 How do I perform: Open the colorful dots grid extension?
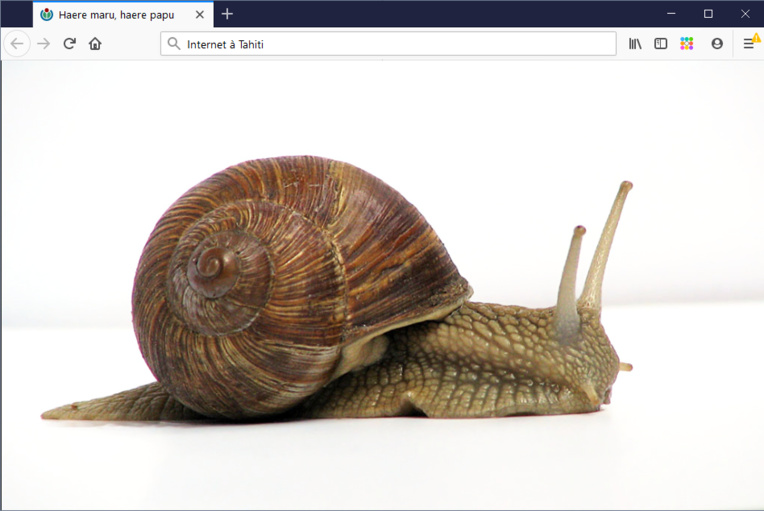pyautogui.click(x=687, y=44)
